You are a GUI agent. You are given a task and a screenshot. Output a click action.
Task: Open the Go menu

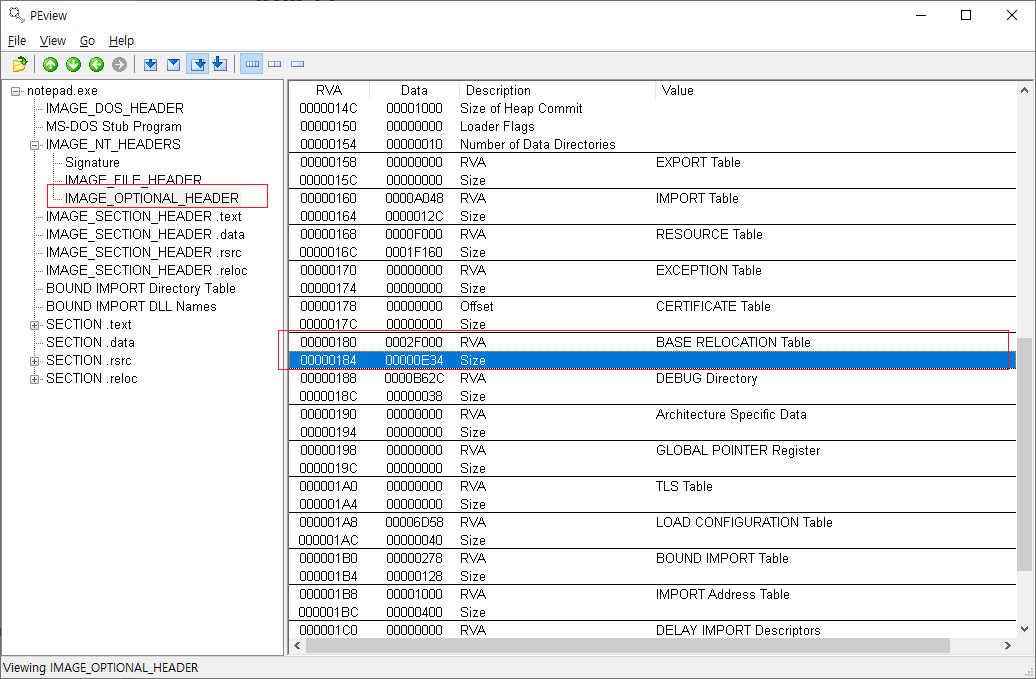pyautogui.click(x=87, y=41)
